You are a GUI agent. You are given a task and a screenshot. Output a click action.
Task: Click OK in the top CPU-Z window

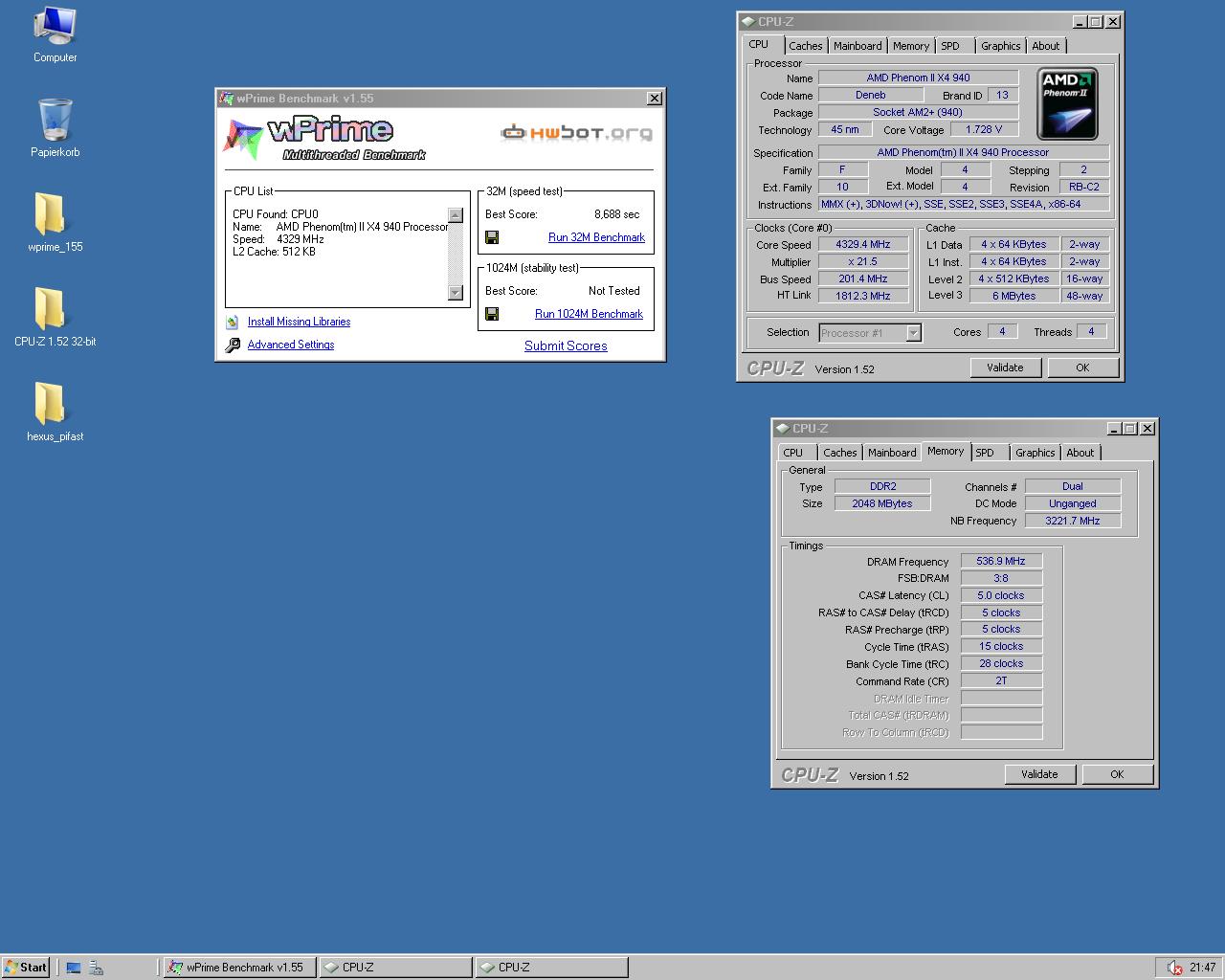point(1082,367)
